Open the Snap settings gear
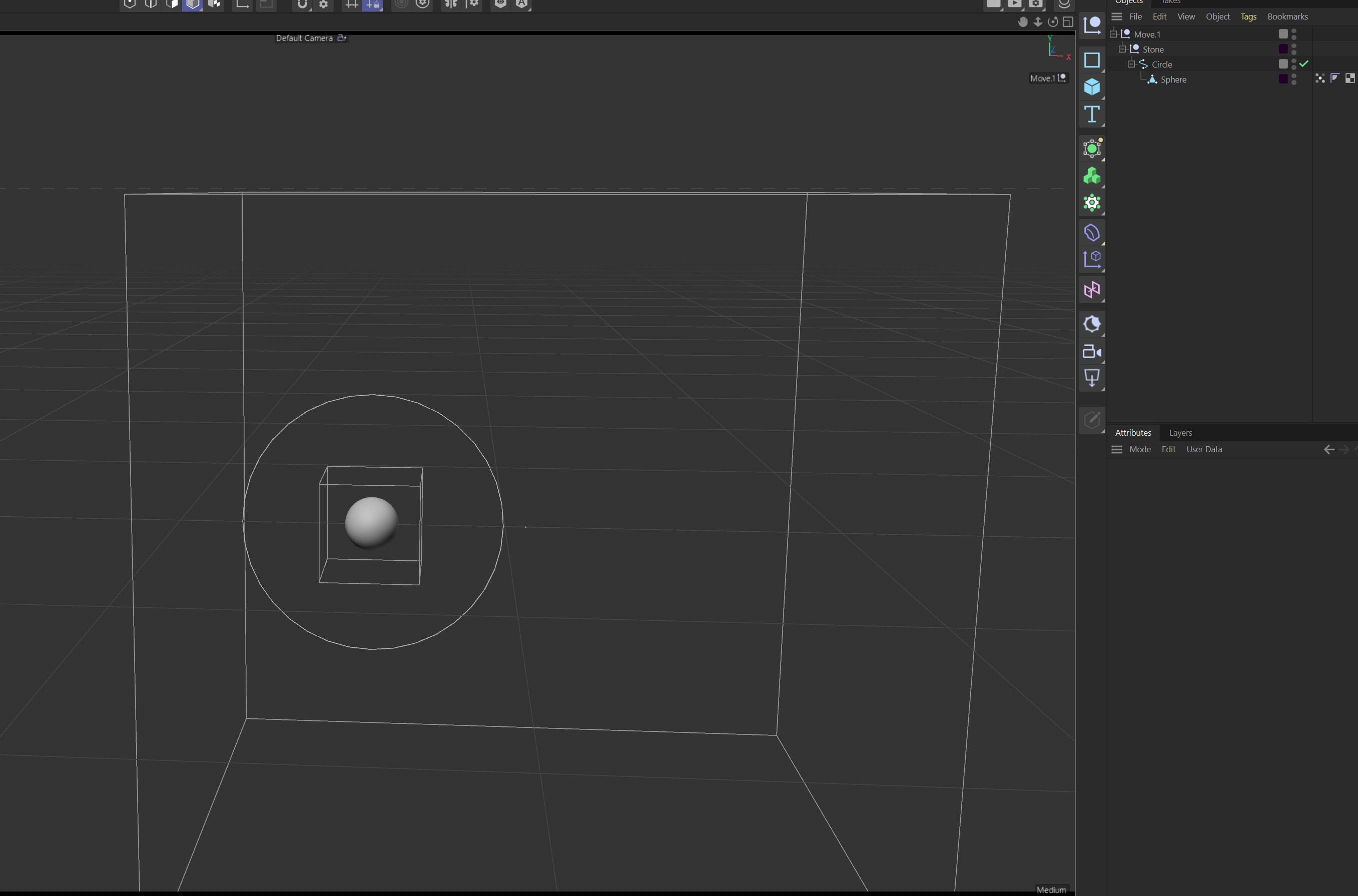This screenshot has height=896, width=1358. pyautogui.click(x=324, y=4)
